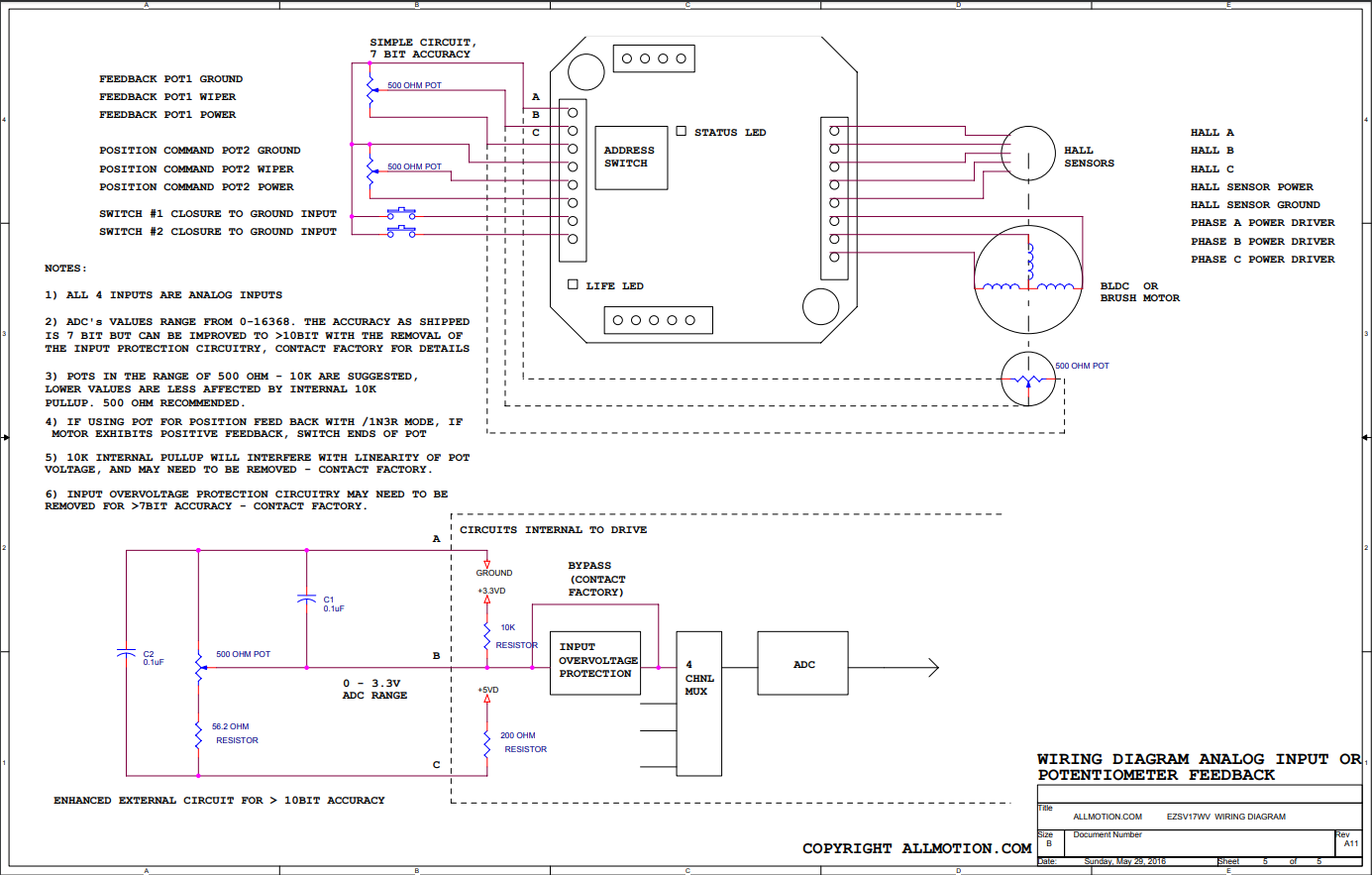Click the pot symbol below the motor
This screenshot has width=1372, height=875.
click(x=1028, y=379)
